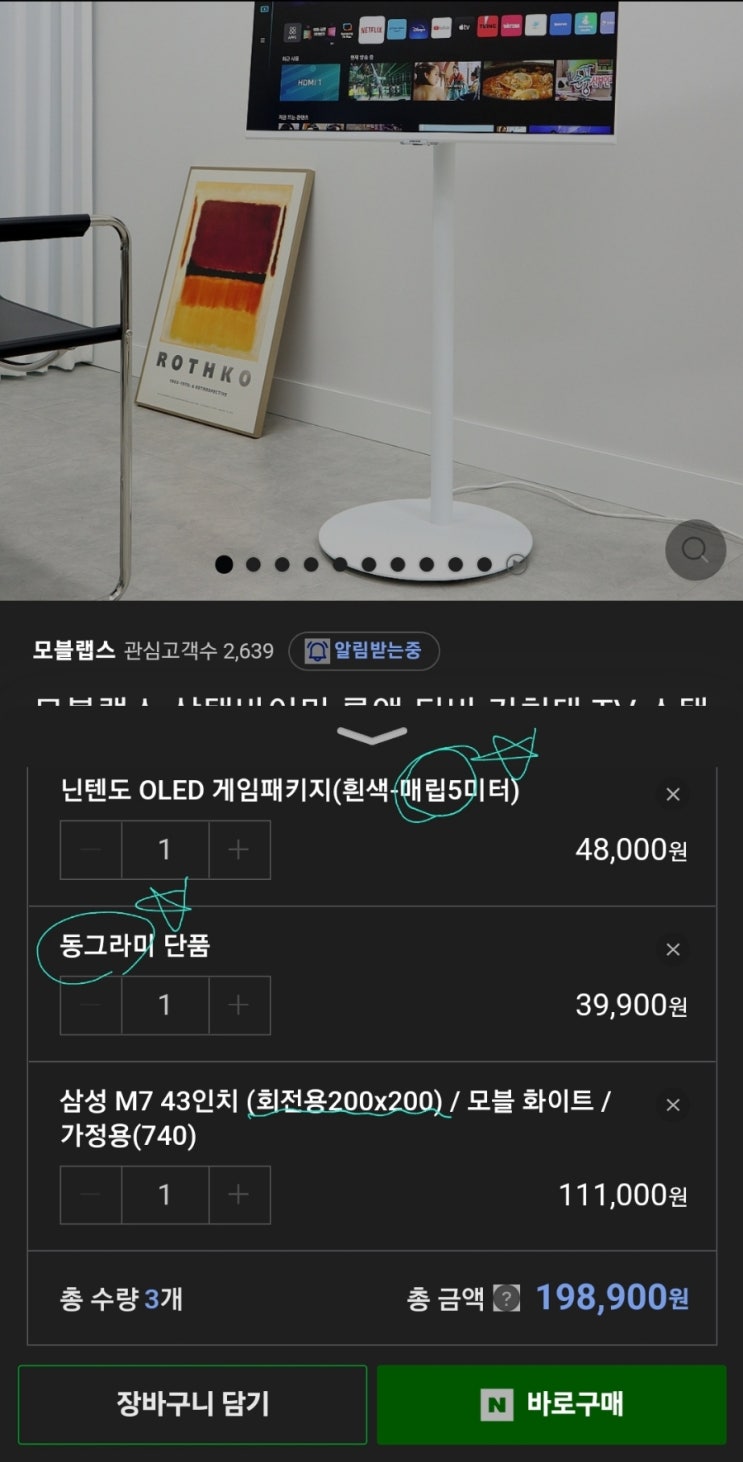Collapse the options panel with the chevron
The width and height of the screenshot is (743, 1462).
pos(372,736)
